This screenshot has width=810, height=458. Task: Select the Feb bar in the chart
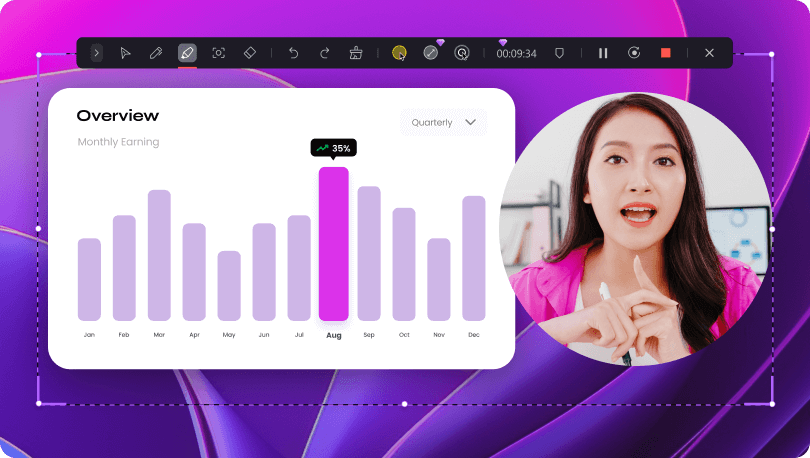coord(124,268)
